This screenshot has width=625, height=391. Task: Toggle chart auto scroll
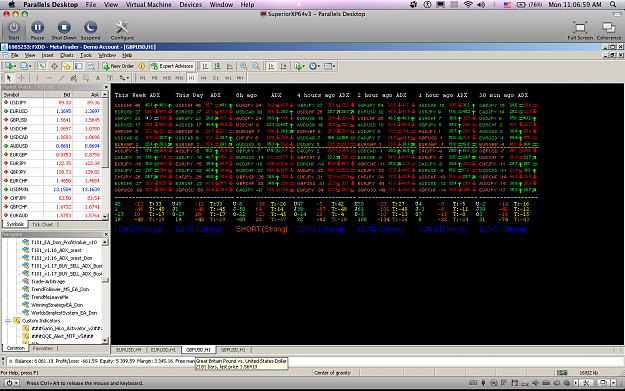pos(271,66)
